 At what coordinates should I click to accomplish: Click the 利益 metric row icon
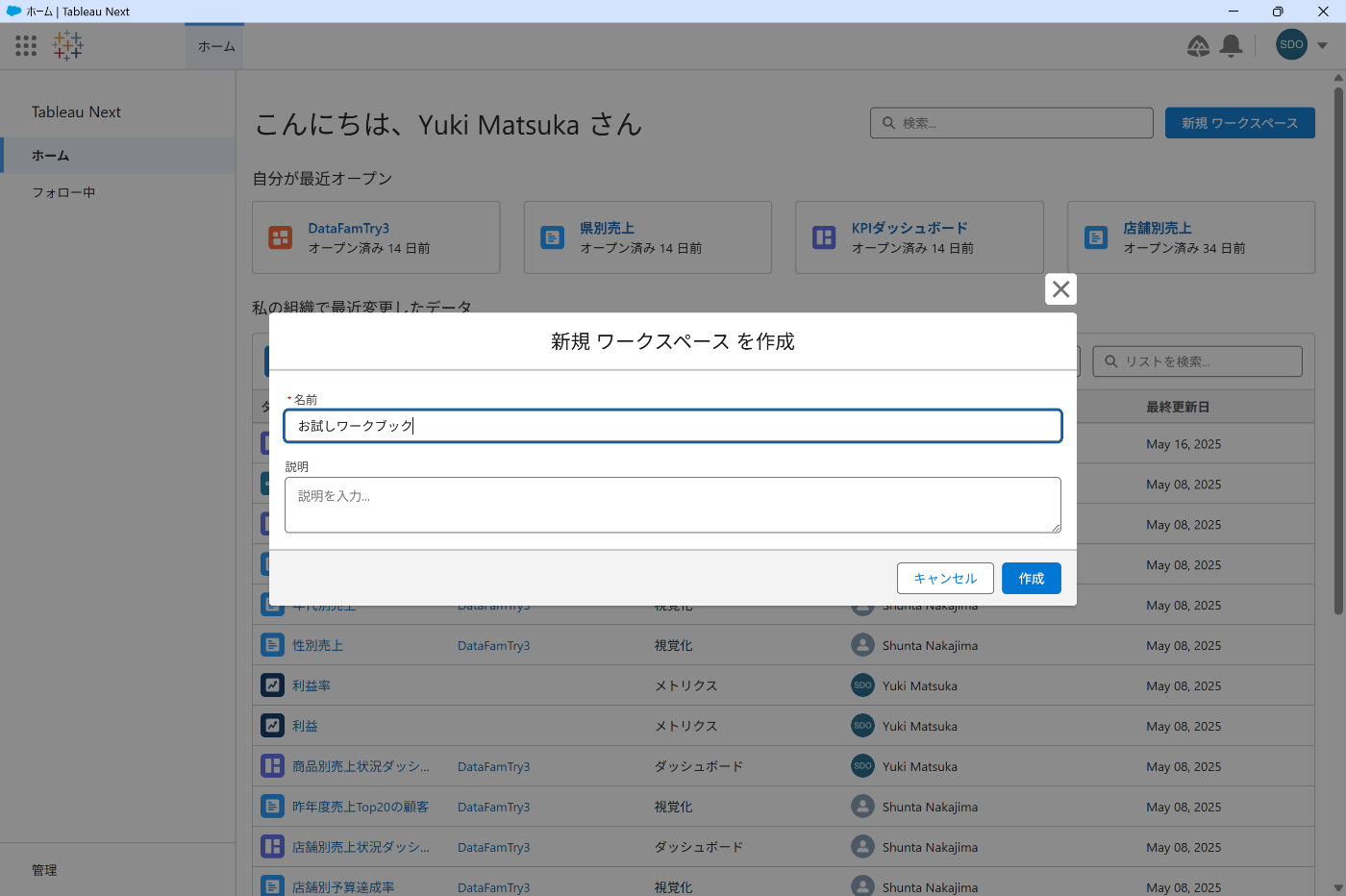coord(272,726)
